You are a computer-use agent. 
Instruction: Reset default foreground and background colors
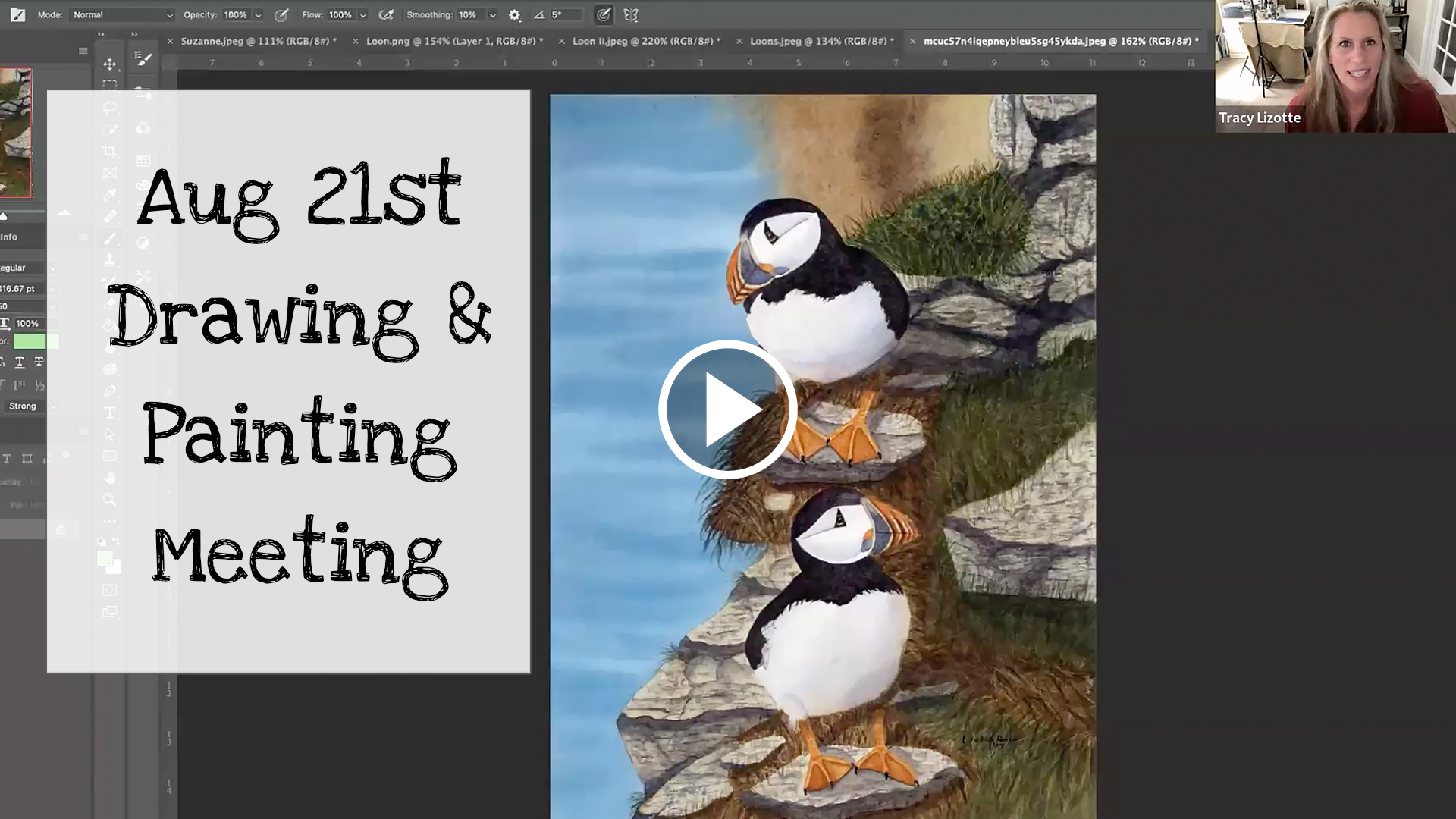(x=102, y=541)
